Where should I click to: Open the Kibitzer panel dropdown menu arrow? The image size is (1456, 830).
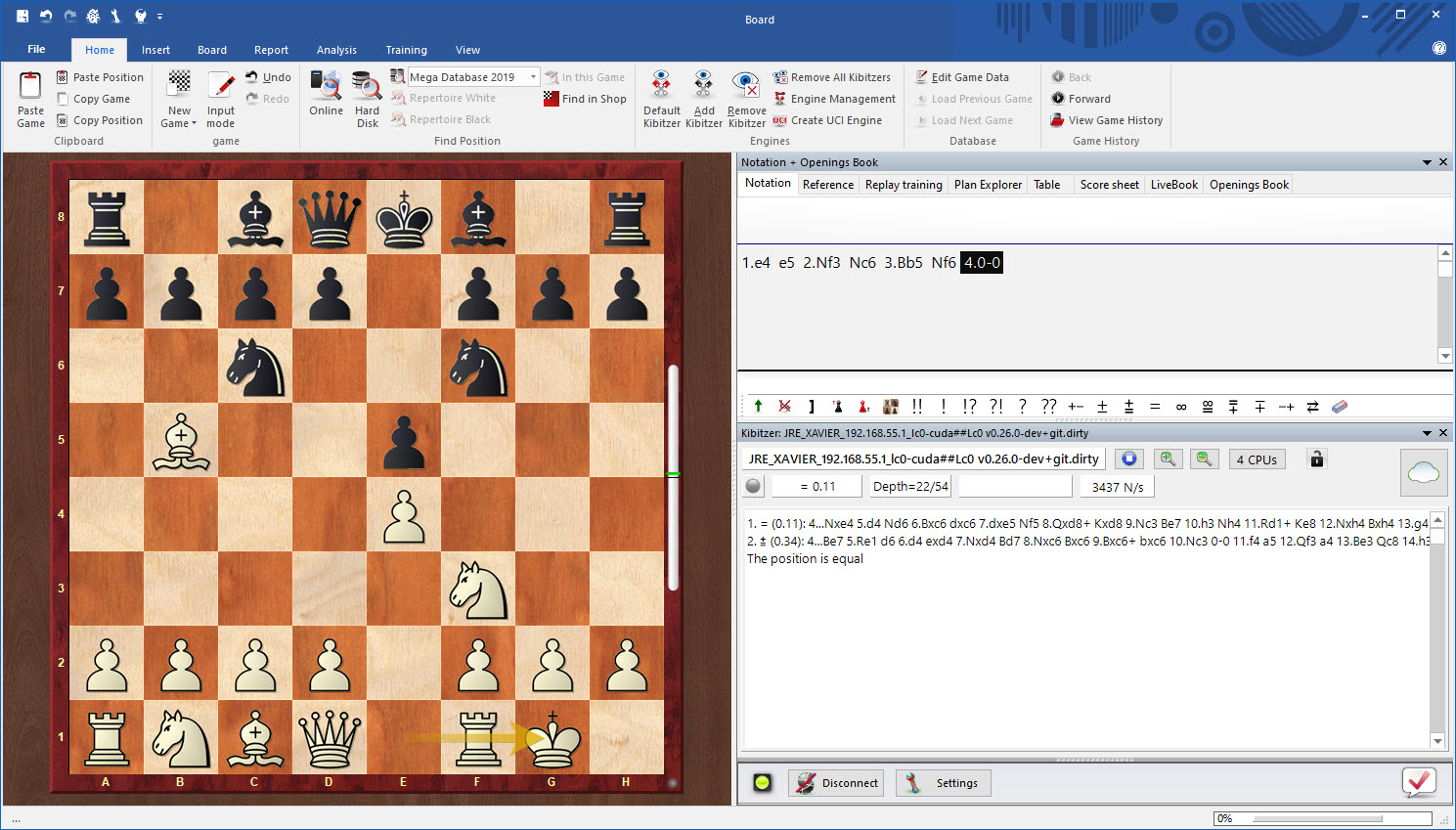1427,433
